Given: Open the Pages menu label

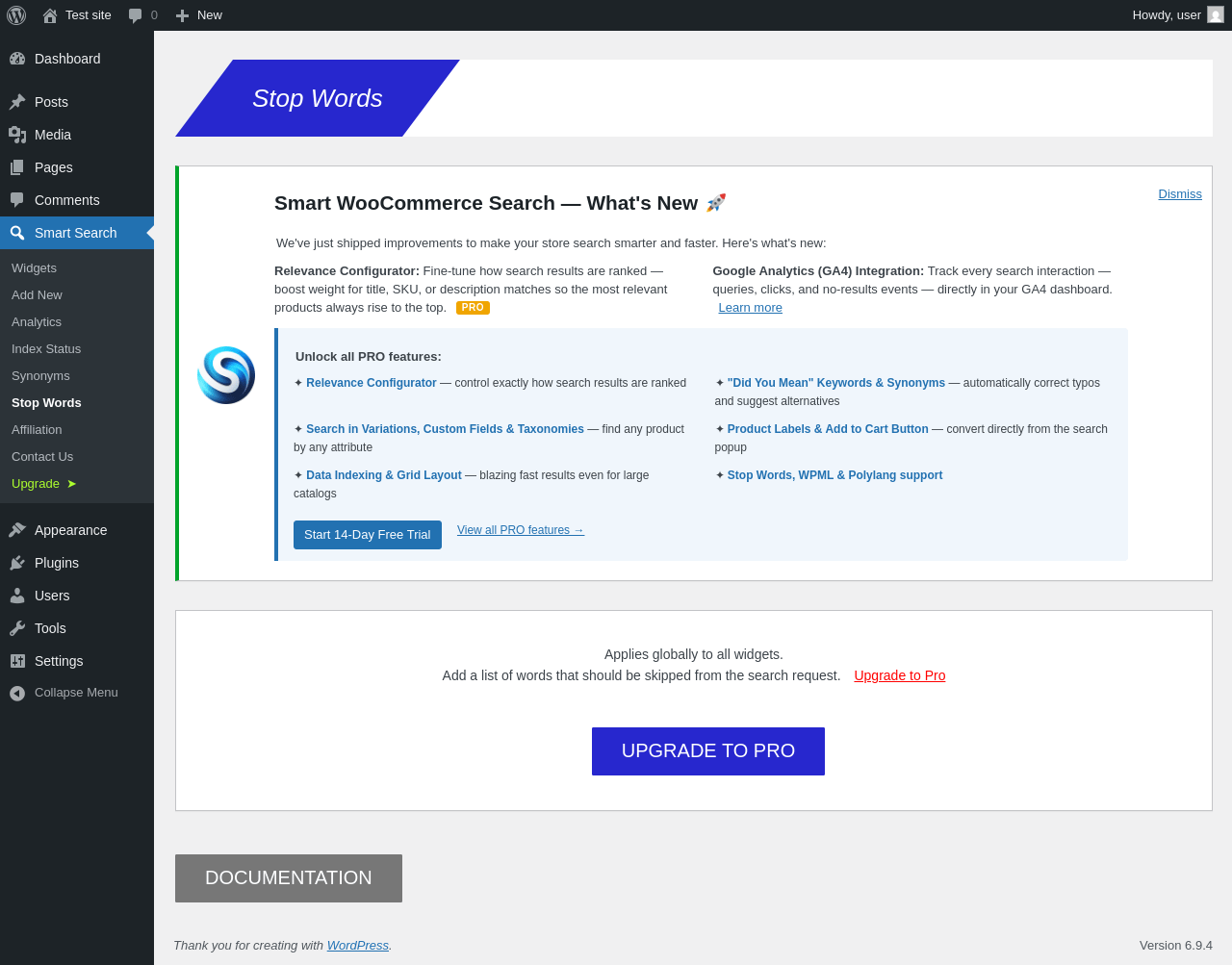Looking at the screenshot, I should [54, 167].
